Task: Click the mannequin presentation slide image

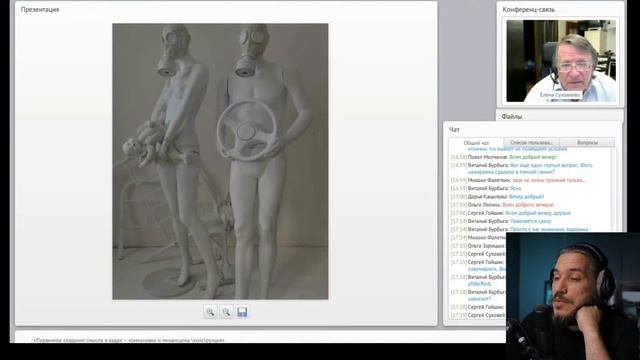Action: click(220, 162)
